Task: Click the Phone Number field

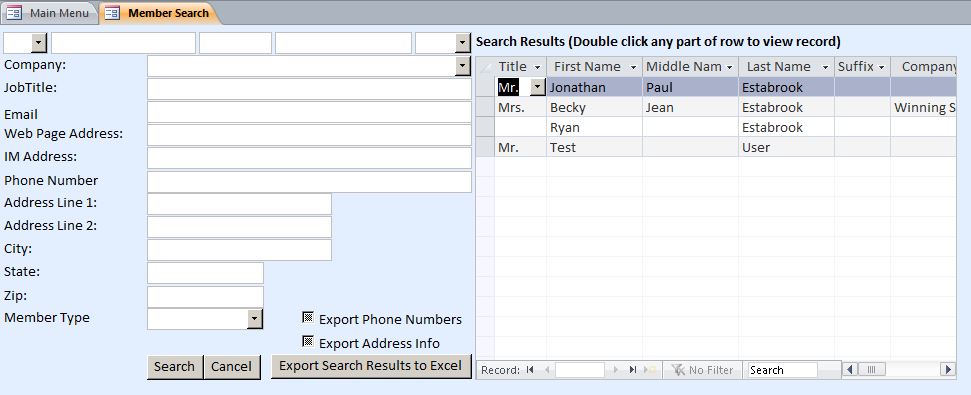Action: 309,181
